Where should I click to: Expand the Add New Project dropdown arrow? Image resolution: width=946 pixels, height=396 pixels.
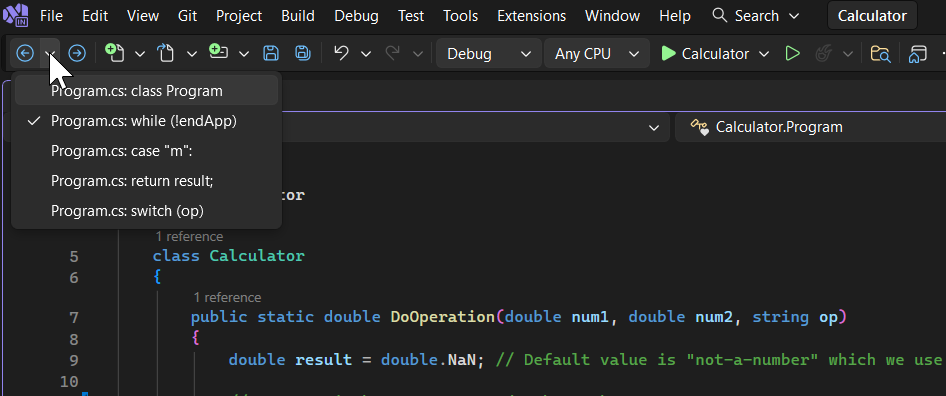point(244,54)
